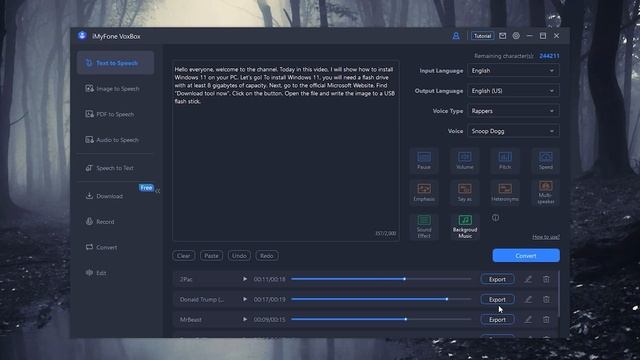This screenshot has height=360, width=640.
Task: Open the Volume adjustment tool
Action: point(464,160)
